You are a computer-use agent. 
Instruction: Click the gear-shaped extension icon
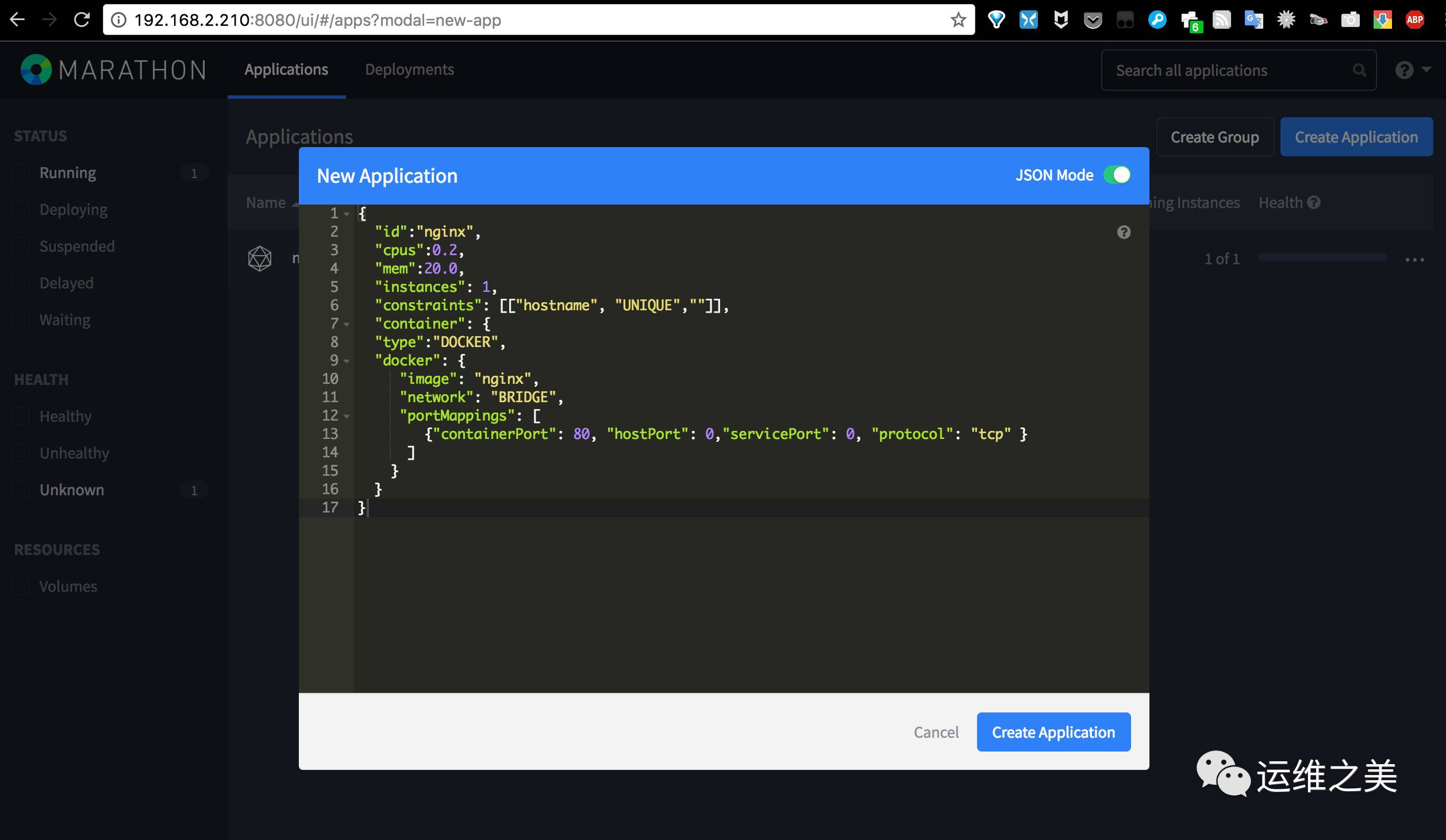click(1286, 20)
